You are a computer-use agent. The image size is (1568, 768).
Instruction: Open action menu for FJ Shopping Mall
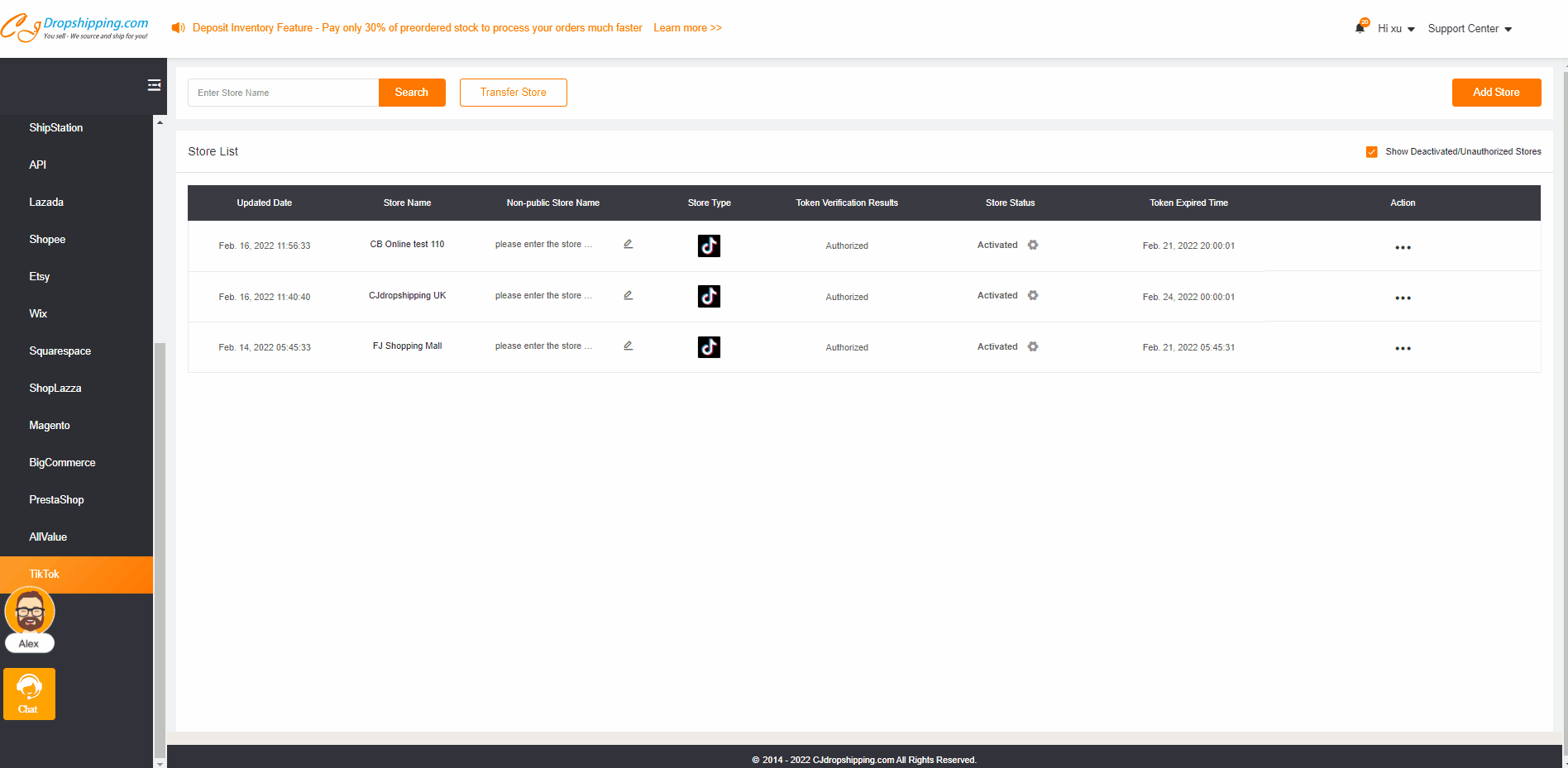coord(1403,348)
